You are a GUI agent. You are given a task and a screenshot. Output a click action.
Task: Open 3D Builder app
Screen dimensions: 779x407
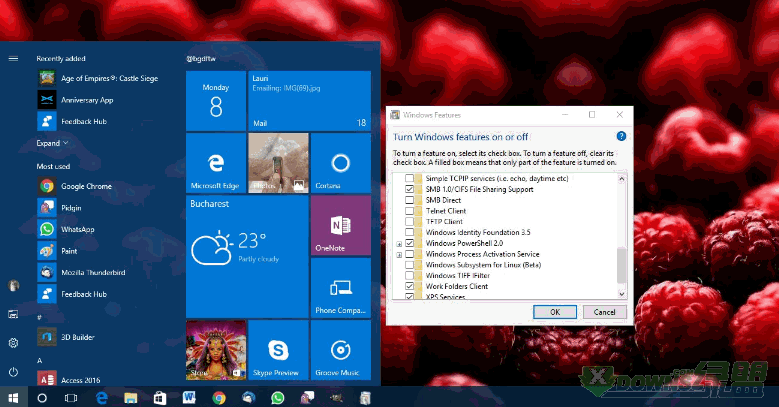click(66, 337)
